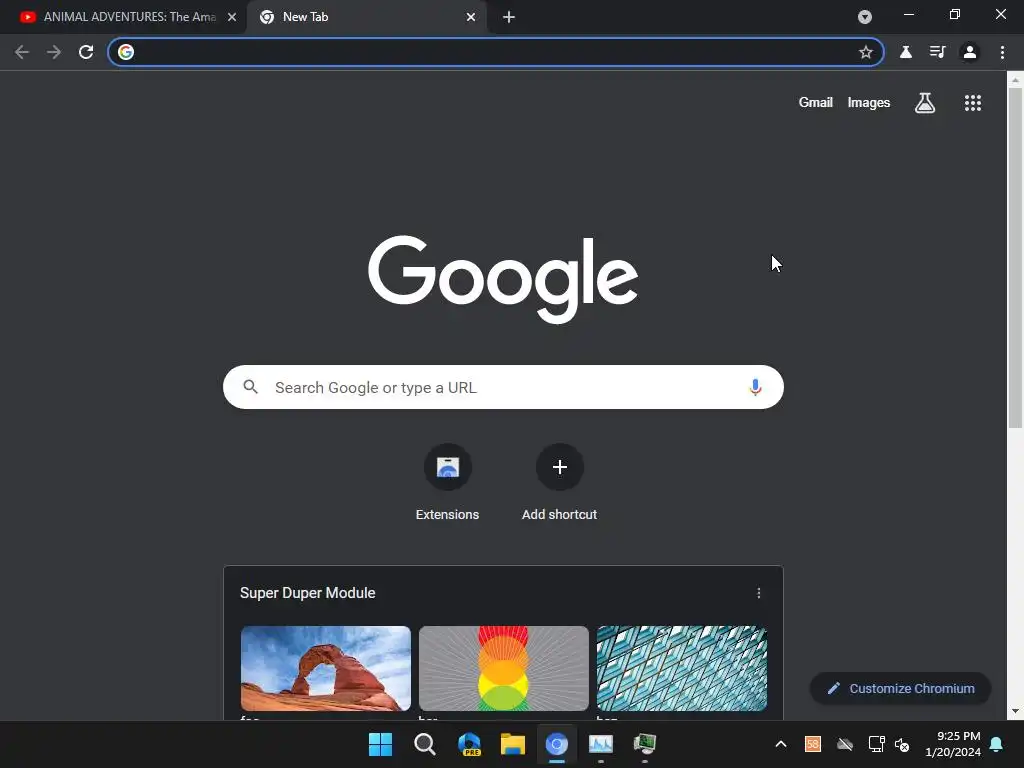Open the resource monitor taskbar app

pos(601,744)
